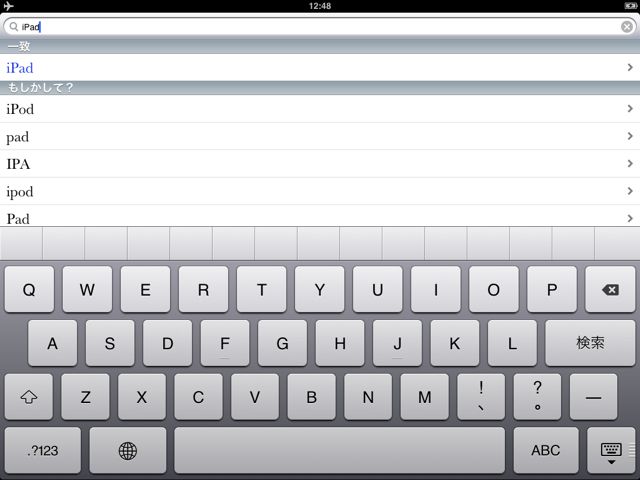Tap the airplane mode status icon
Image resolution: width=640 pixels, height=480 pixels.
8,6
